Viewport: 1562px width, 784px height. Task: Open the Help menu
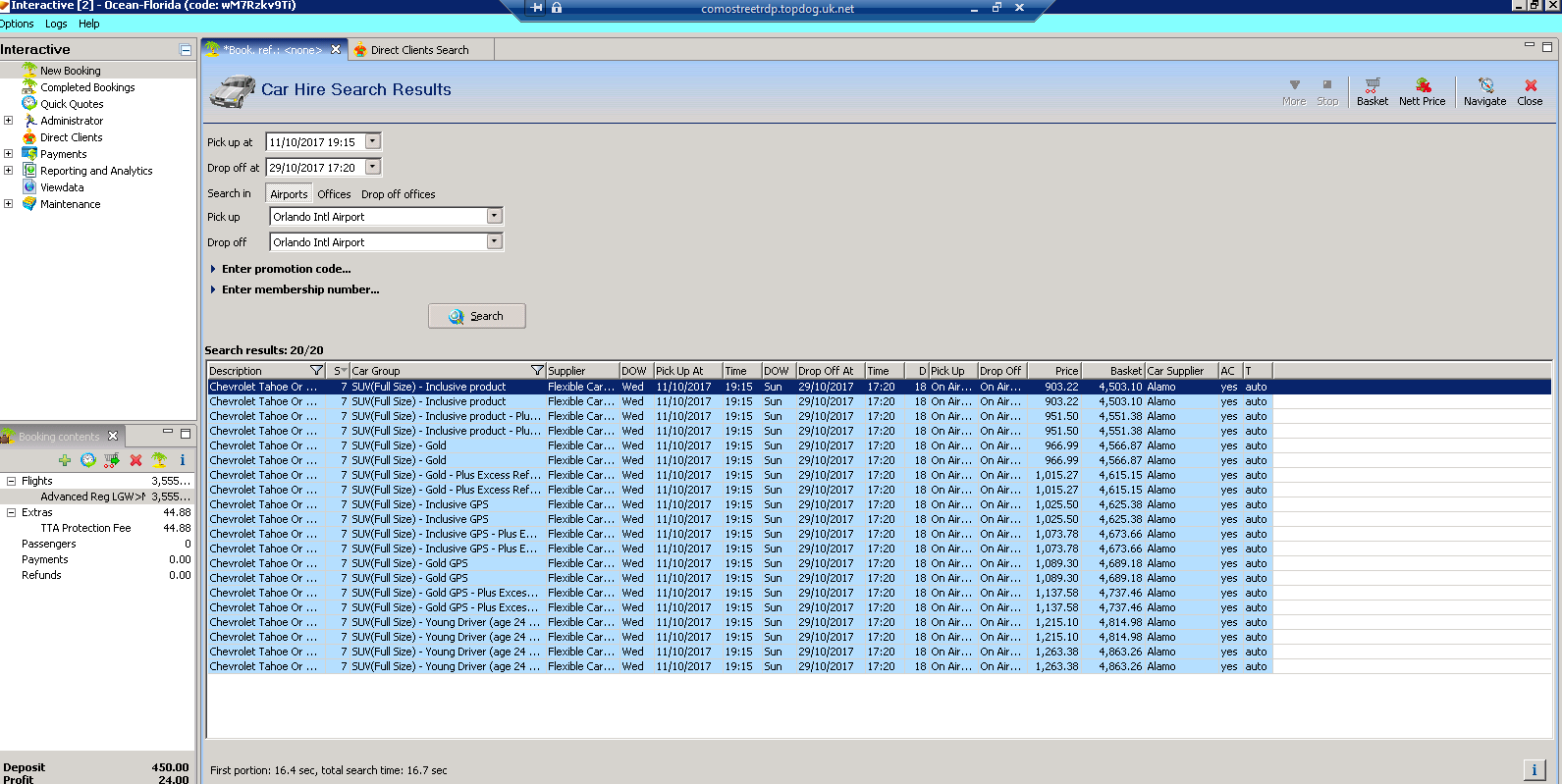[89, 24]
